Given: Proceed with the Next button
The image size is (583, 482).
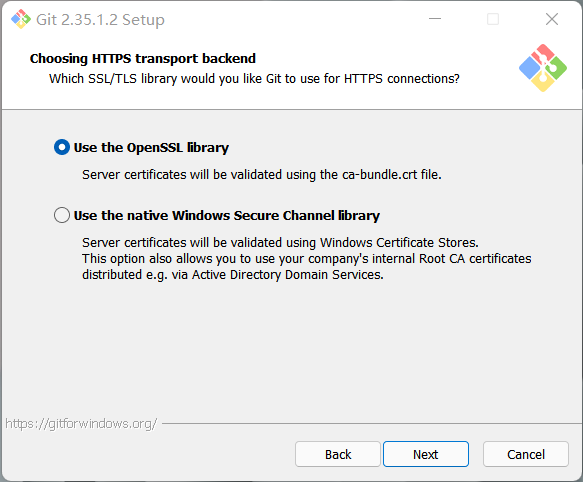Looking at the screenshot, I should tap(426, 454).
